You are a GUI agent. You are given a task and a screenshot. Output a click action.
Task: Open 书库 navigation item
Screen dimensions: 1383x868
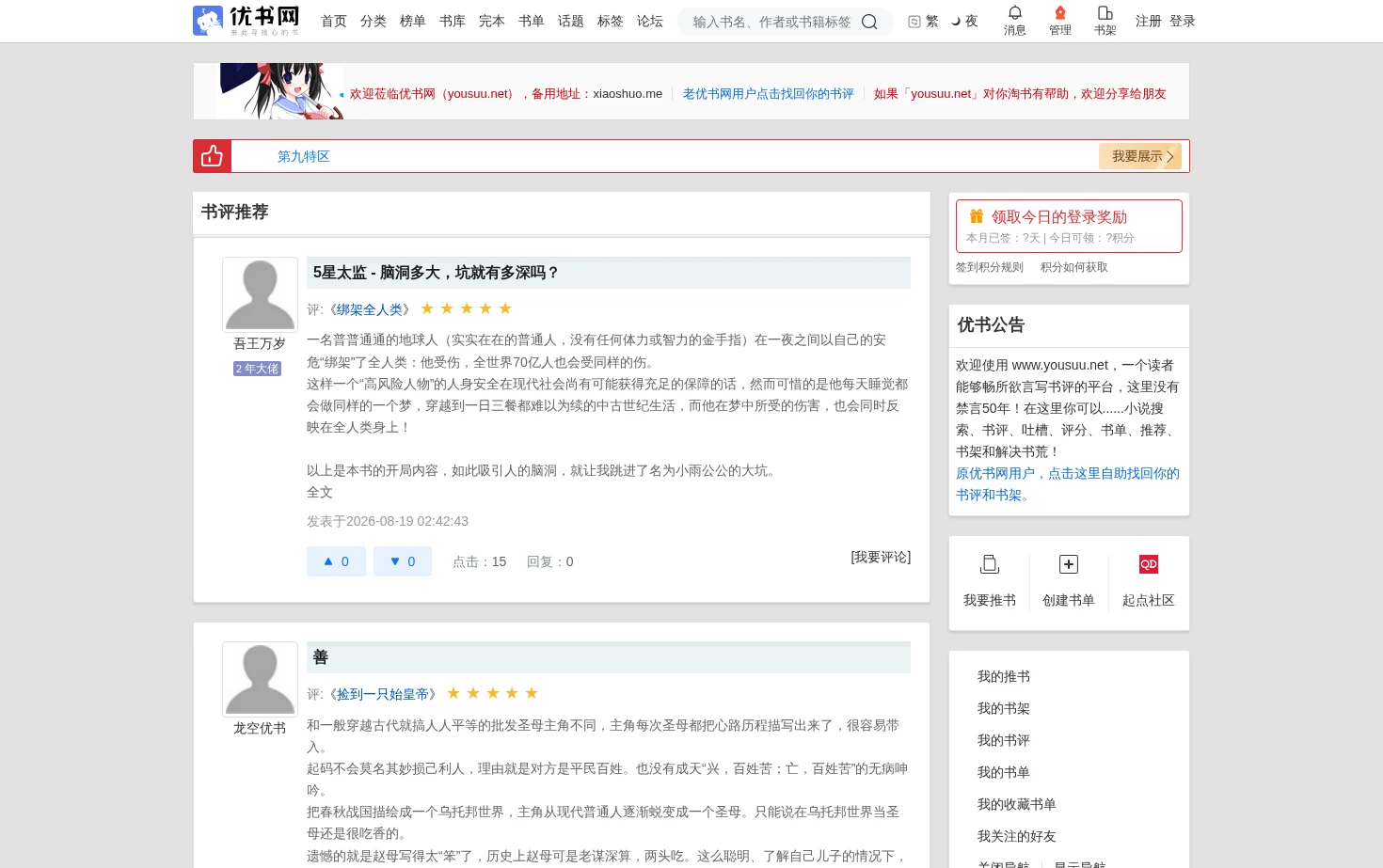click(453, 21)
